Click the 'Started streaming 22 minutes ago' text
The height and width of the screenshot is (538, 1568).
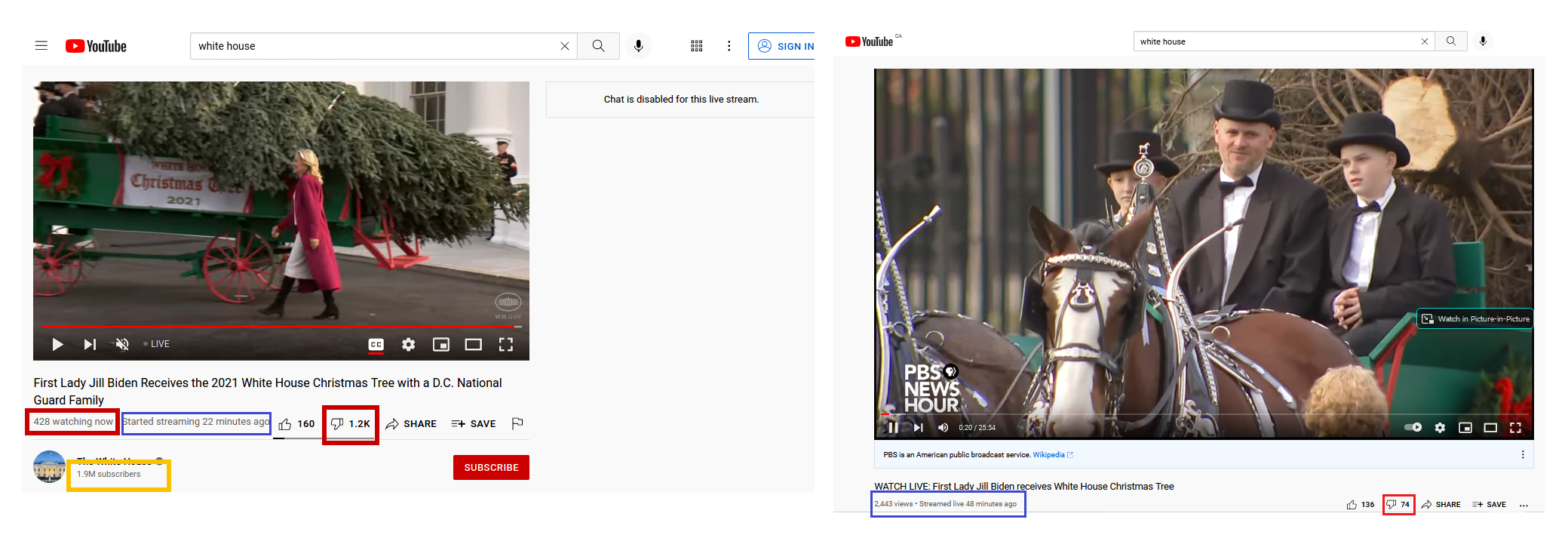tap(196, 422)
